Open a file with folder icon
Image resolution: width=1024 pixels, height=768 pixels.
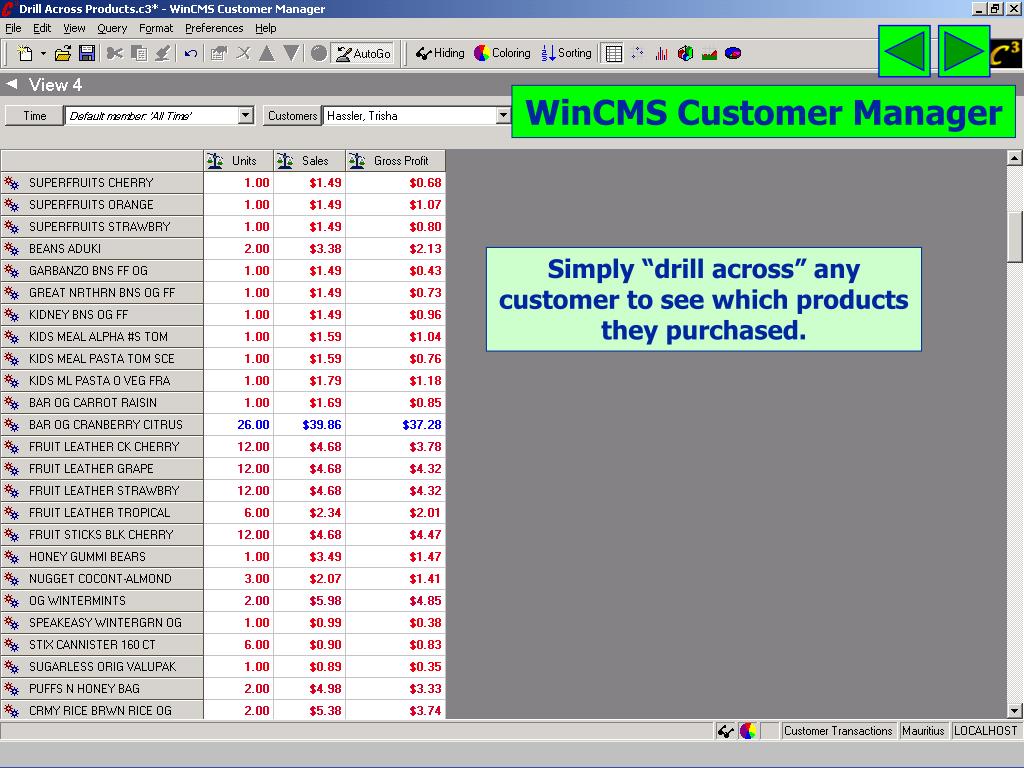click(x=63, y=54)
